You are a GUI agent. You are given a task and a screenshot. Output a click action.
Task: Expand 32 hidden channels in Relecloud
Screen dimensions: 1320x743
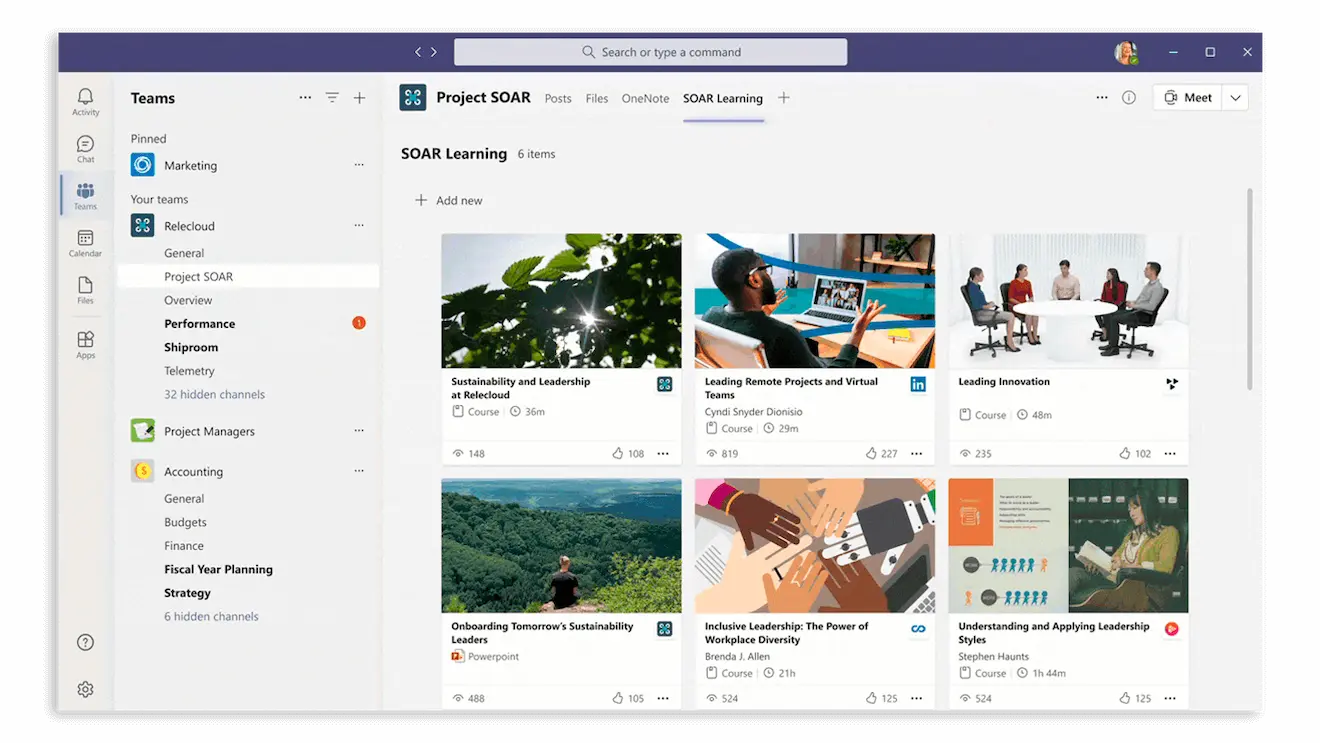(215, 394)
